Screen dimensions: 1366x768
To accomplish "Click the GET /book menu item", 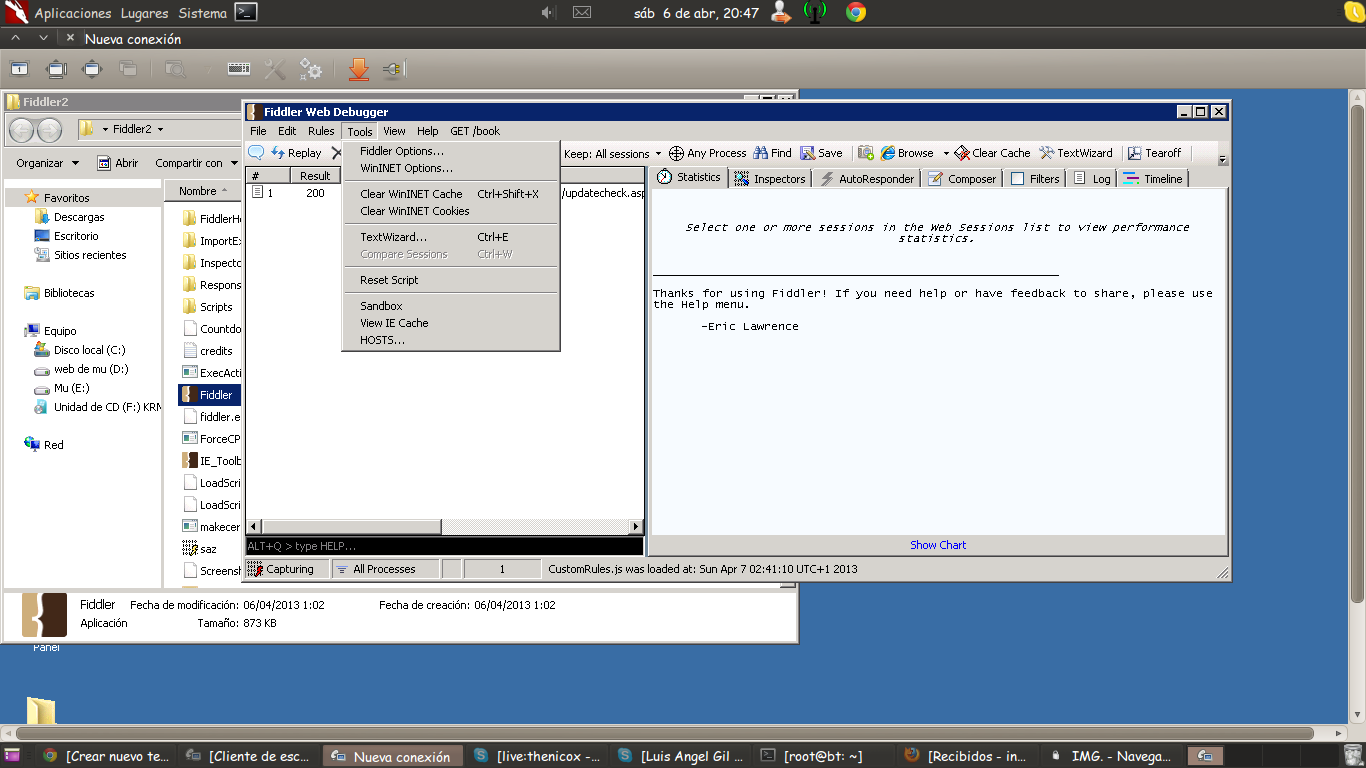I will 475,131.
